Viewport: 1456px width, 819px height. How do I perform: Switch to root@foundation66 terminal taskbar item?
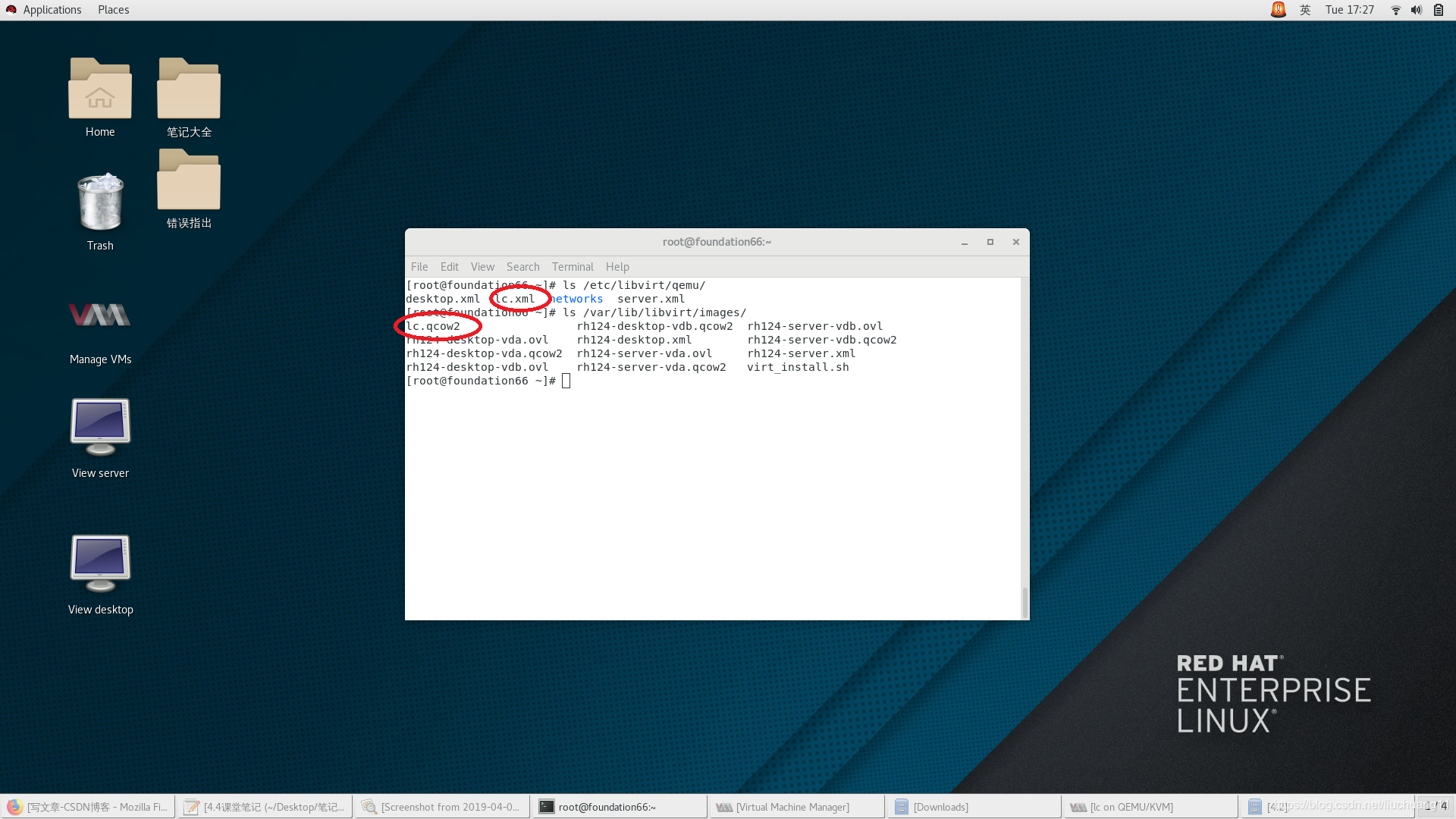(x=620, y=807)
